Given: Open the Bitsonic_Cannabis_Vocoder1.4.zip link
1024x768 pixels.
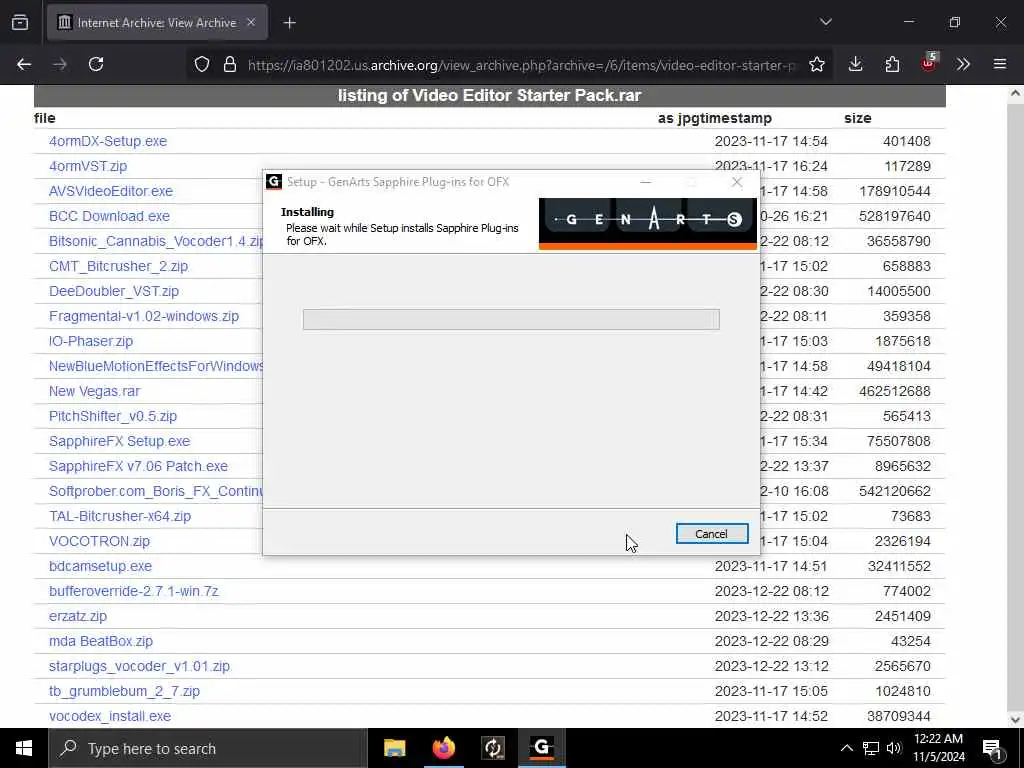Looking at the screenshot, I should (x=155, y=242).
